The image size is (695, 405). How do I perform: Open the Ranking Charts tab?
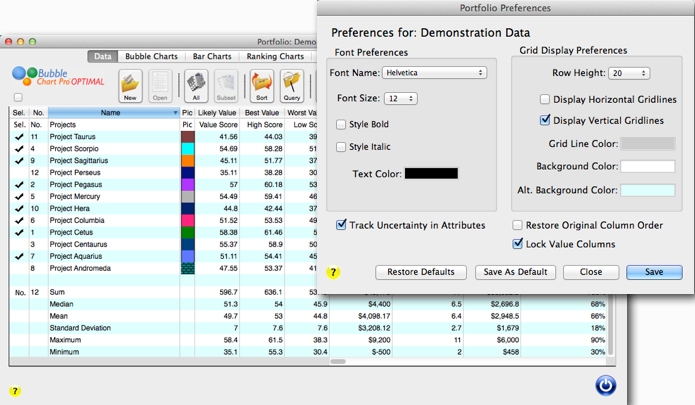275,57
